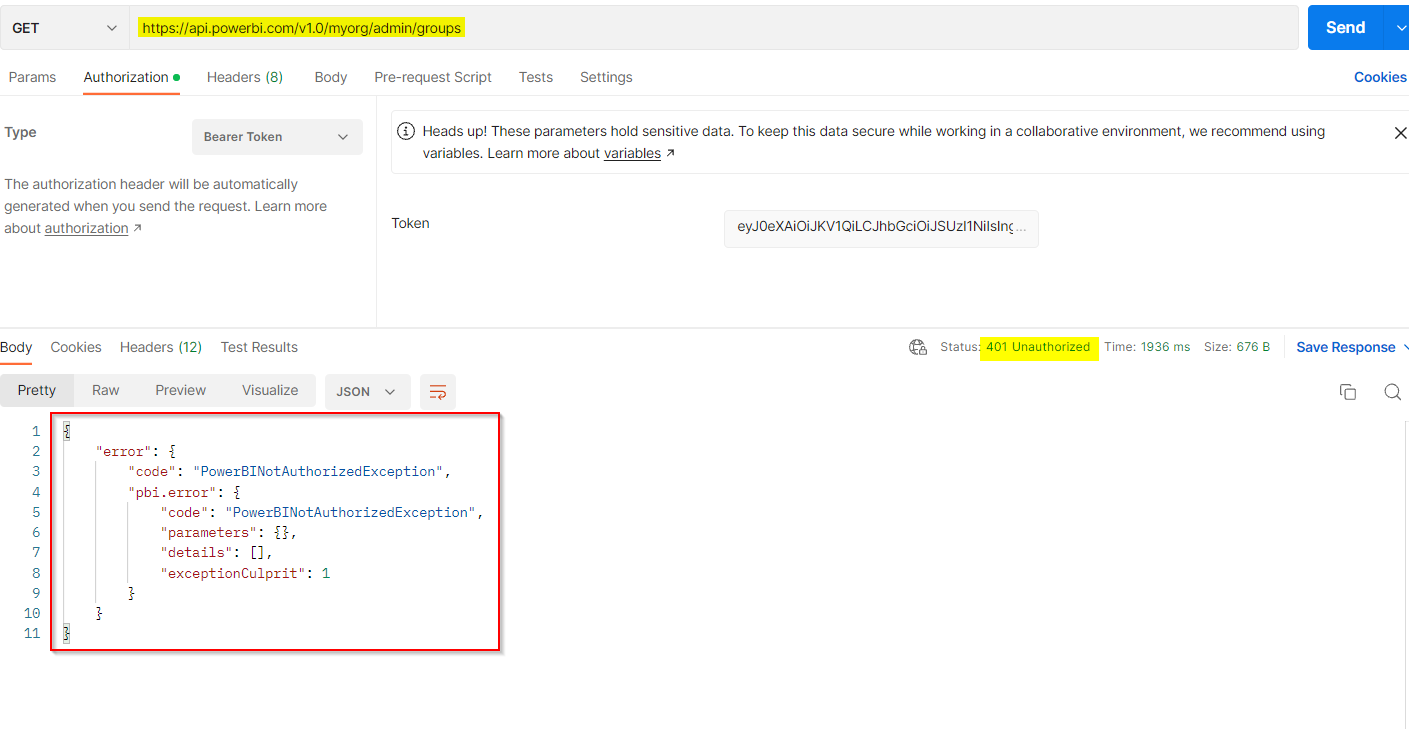This screenshot has height=729, width=1409.
Task: Switch to the Test Results tab
Action: [x=259, y=347]
